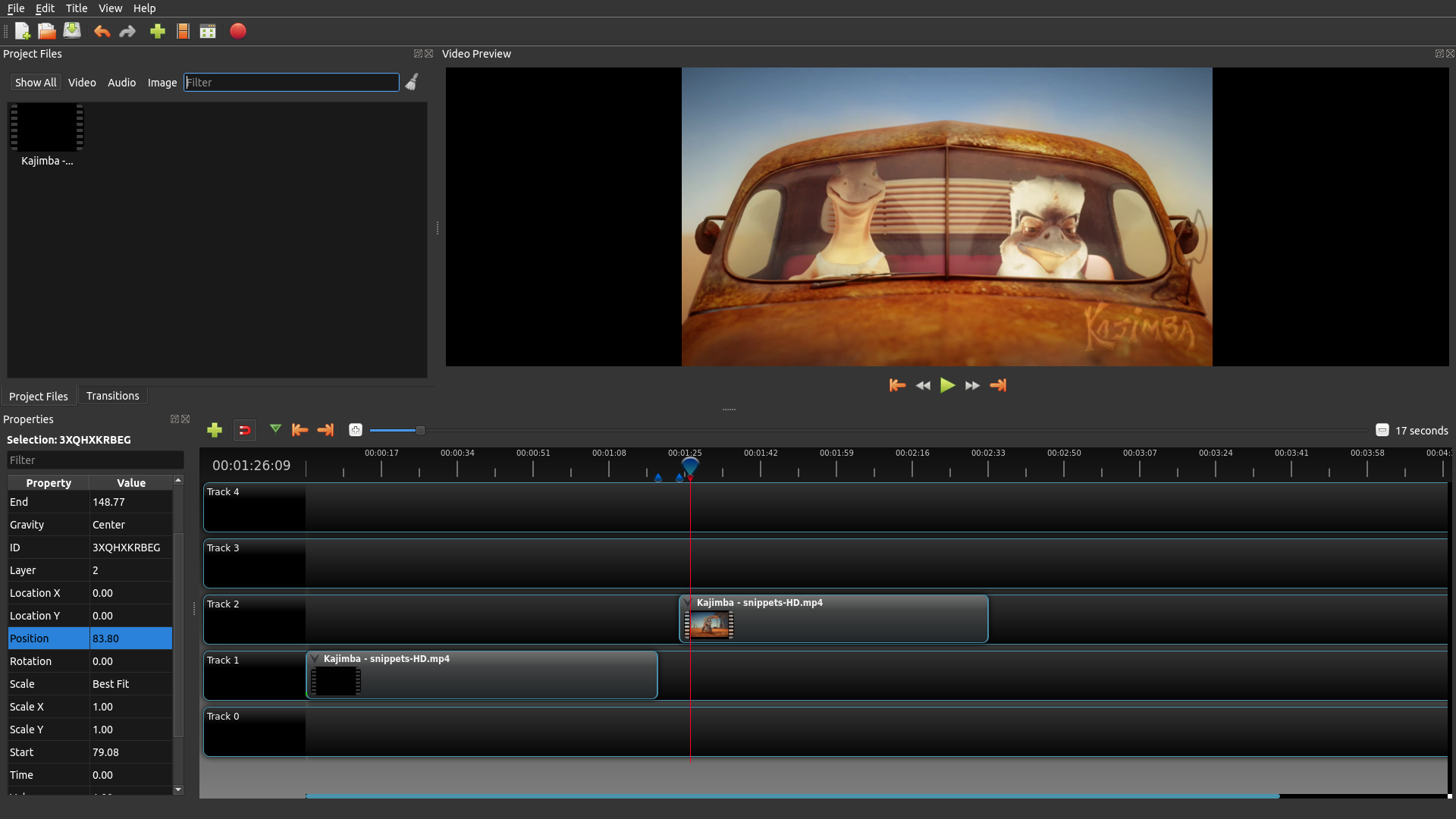Undock the Video Preview panel with its float icon

pyautogui.click(x=1439, y=53)
